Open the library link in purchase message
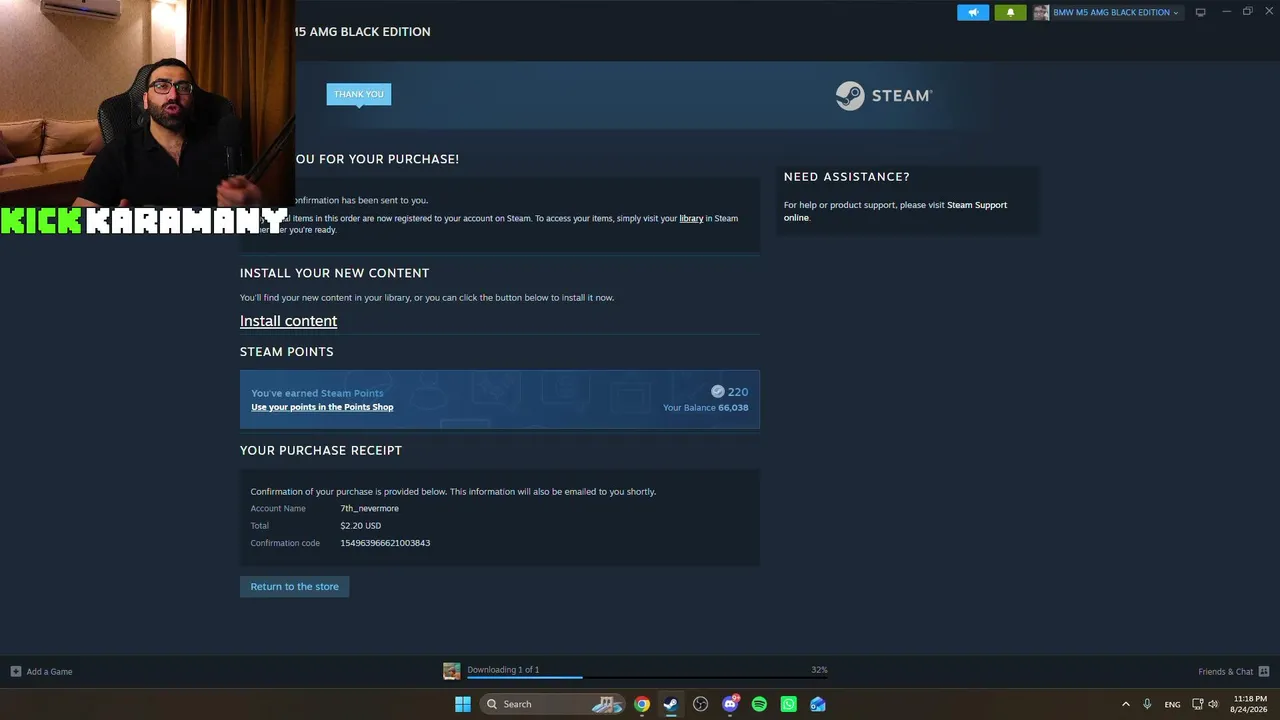The width and height of the screenshot is (1280, 720). pyautogui.click(x=691, y=218)
